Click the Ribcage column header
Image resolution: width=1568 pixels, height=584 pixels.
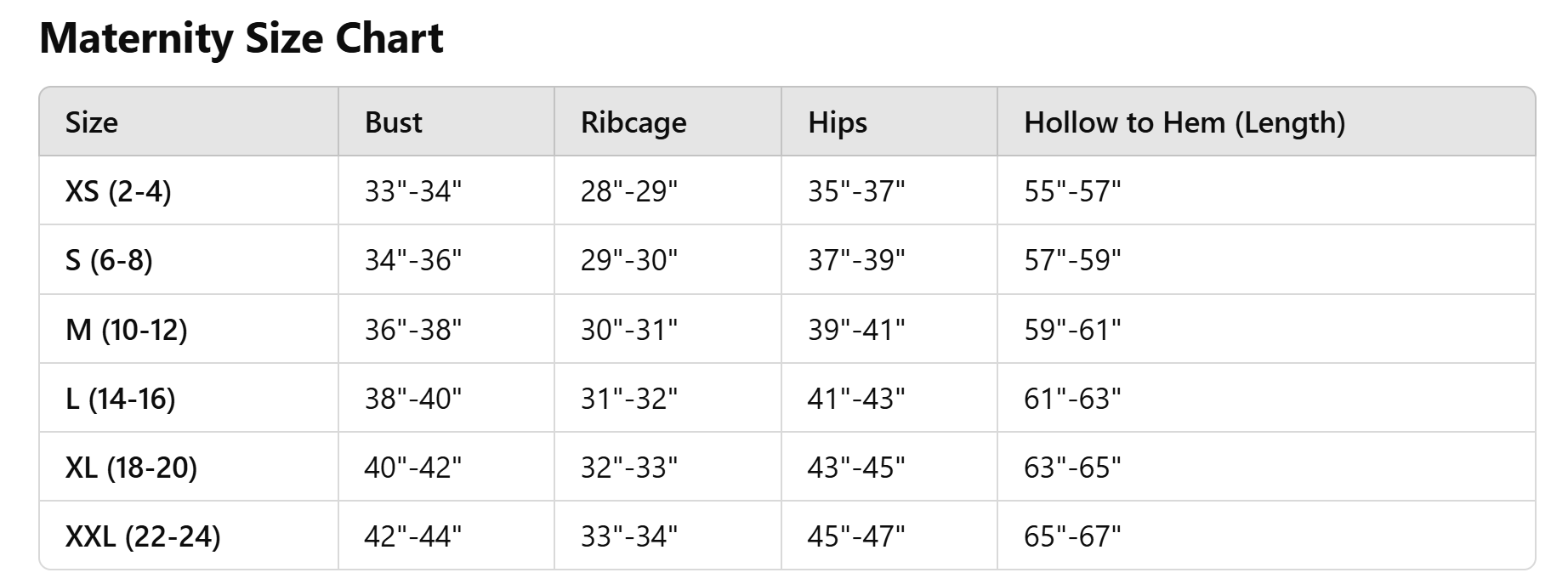633,122
